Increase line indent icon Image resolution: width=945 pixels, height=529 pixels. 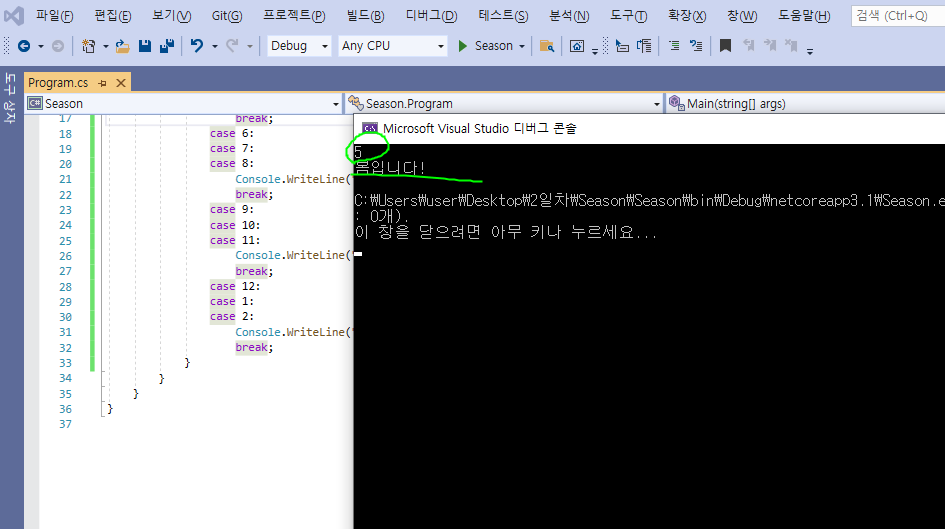[674, 46]
